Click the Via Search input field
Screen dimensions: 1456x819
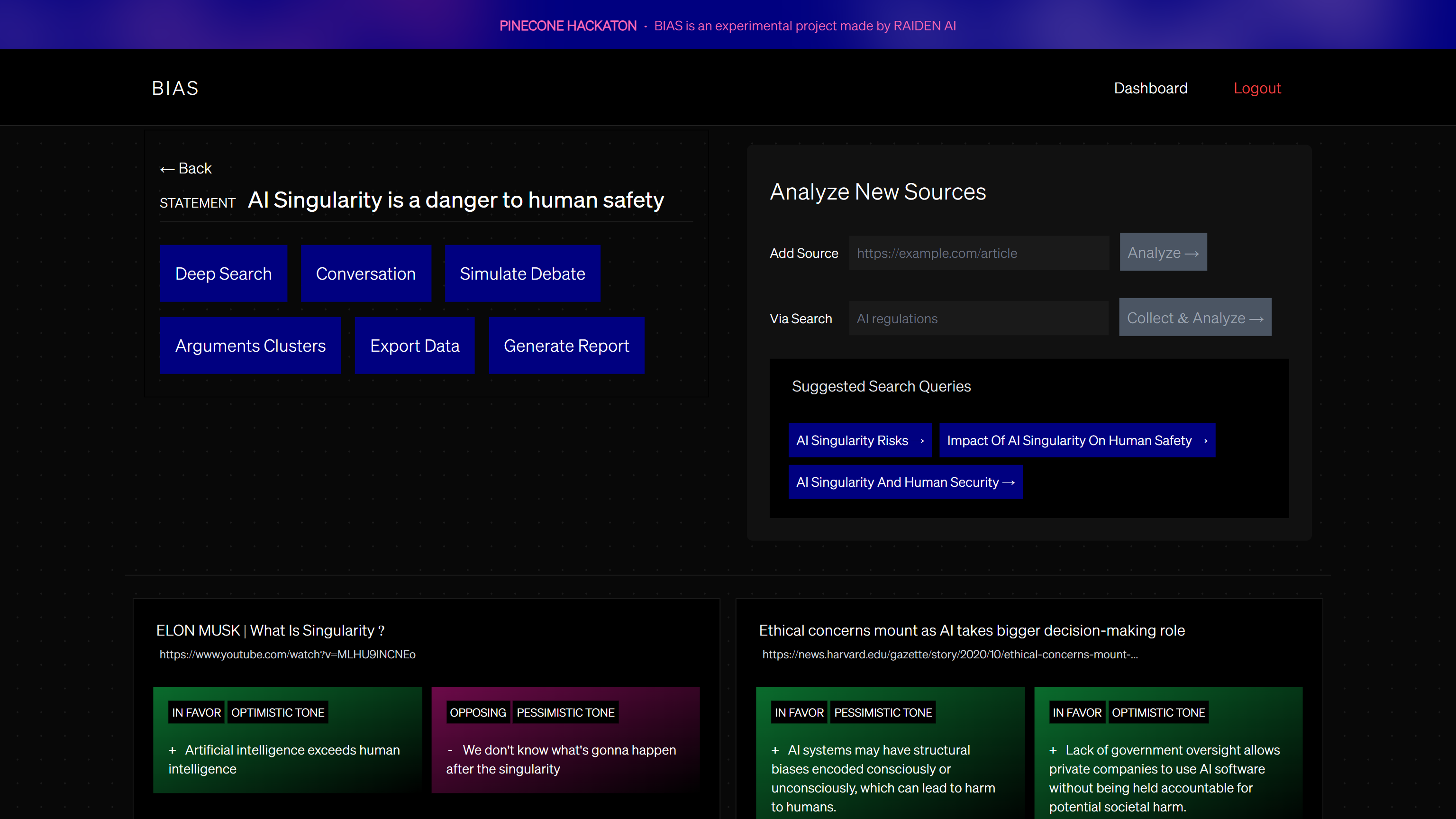coord(978,319)
